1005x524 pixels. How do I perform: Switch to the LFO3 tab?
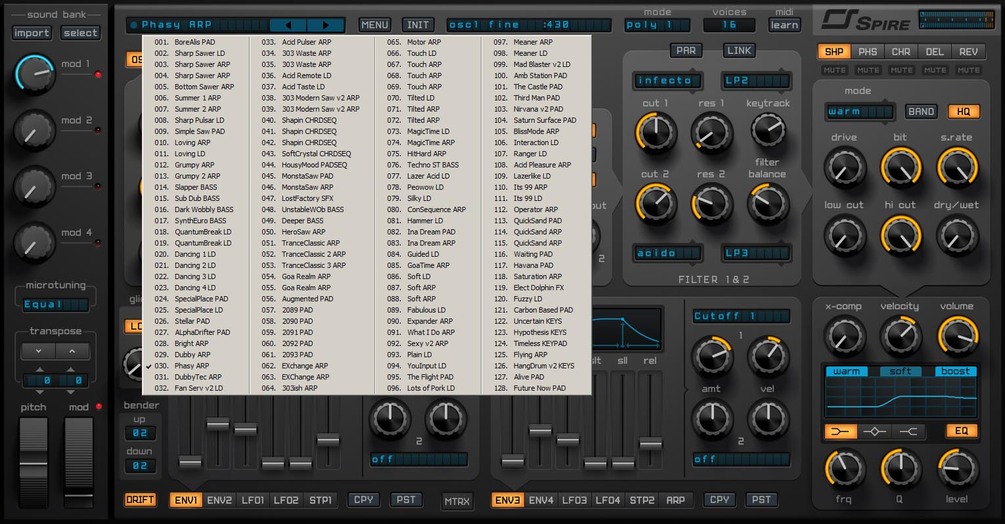574,500
